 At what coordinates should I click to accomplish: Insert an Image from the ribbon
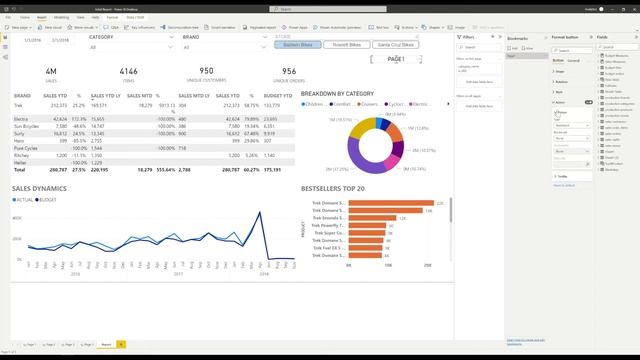[457, 27]
